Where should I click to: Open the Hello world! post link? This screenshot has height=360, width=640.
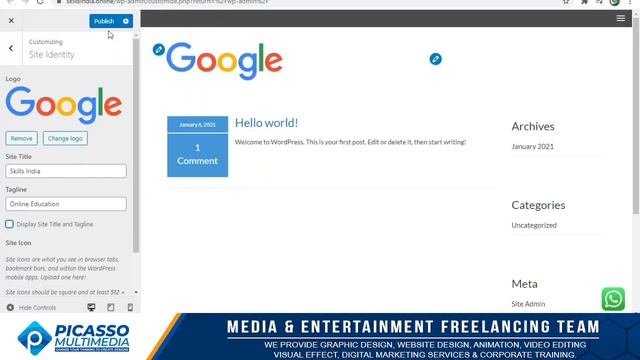pyautogui.click(x=266, y=123)
